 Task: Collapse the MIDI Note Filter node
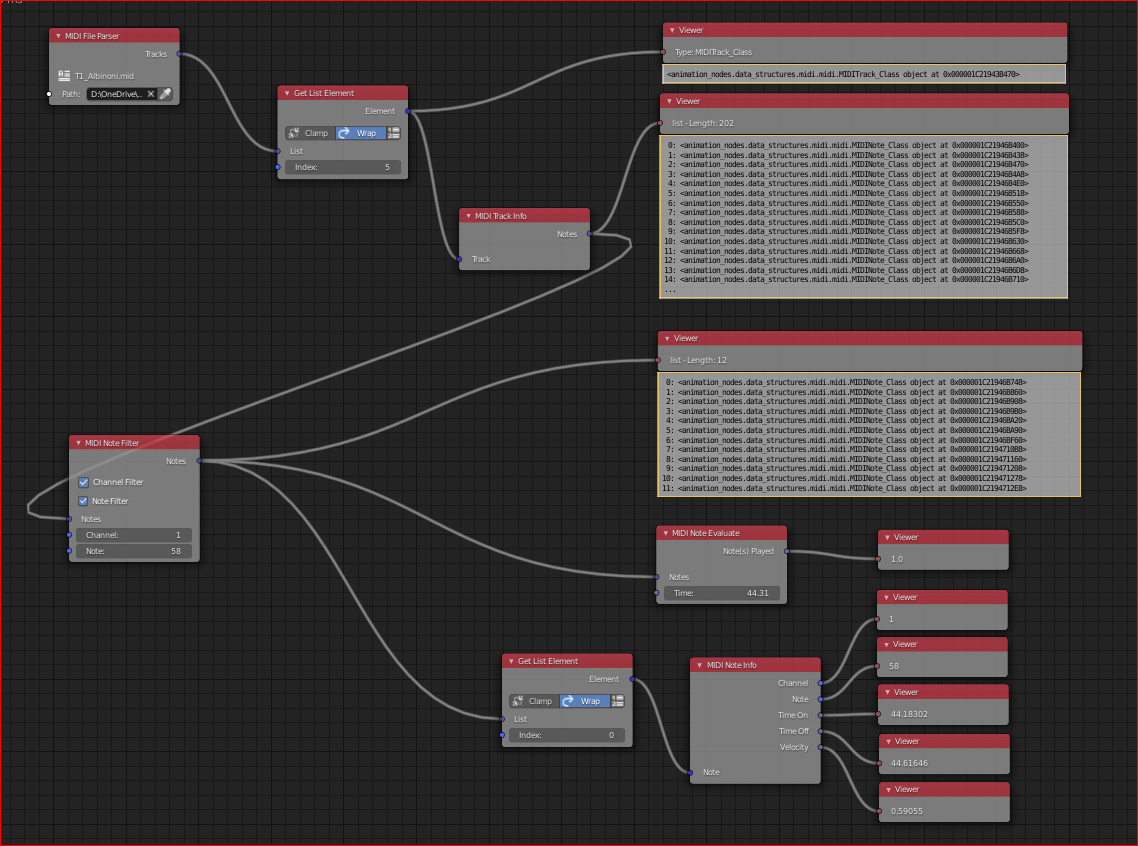pyautogui.click(x=78, y=443)
